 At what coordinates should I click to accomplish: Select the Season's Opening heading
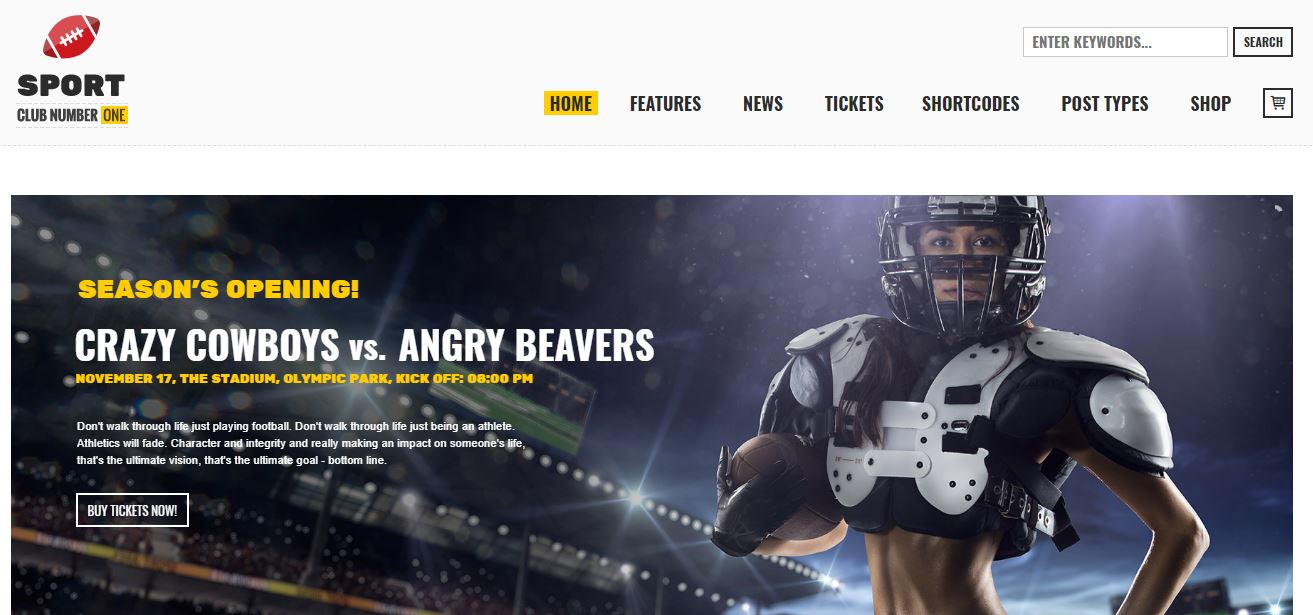pos(218,289)
